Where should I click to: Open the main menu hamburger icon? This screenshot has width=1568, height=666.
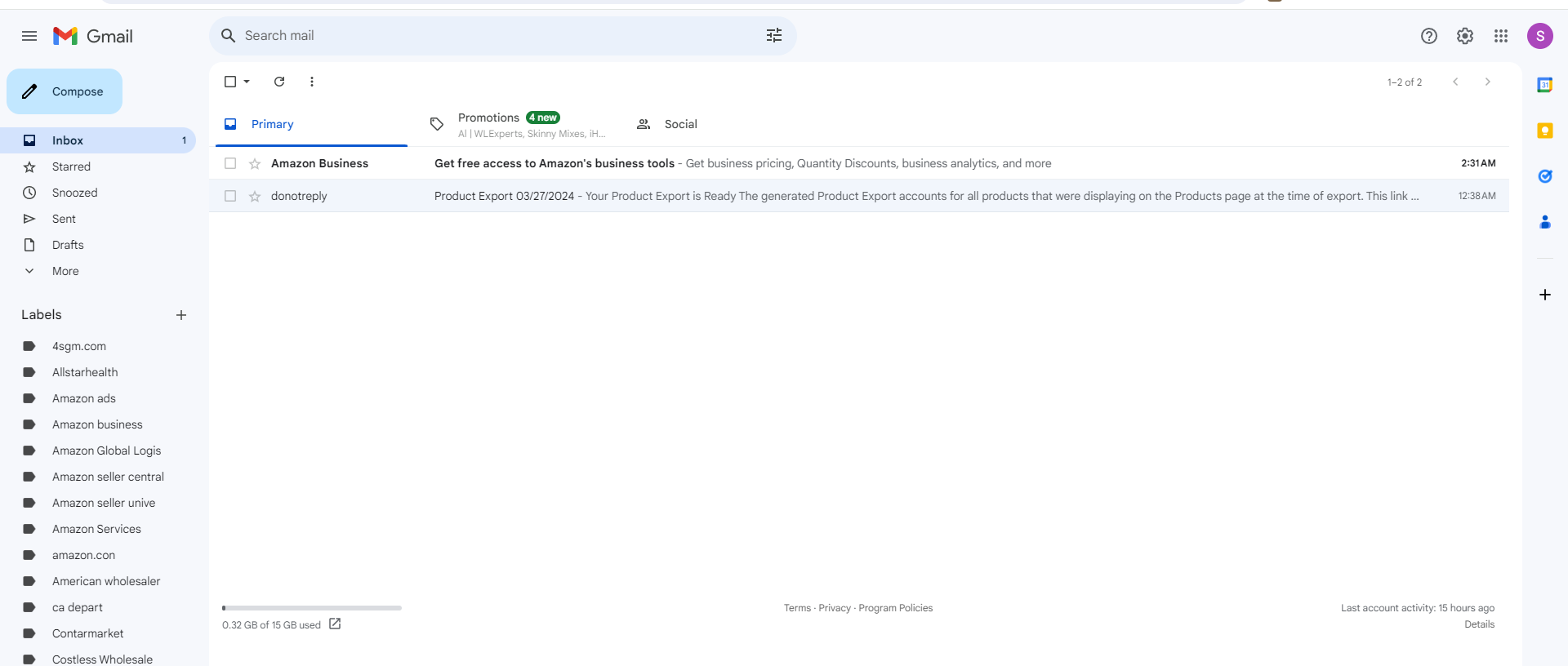(x=29, y=36)
